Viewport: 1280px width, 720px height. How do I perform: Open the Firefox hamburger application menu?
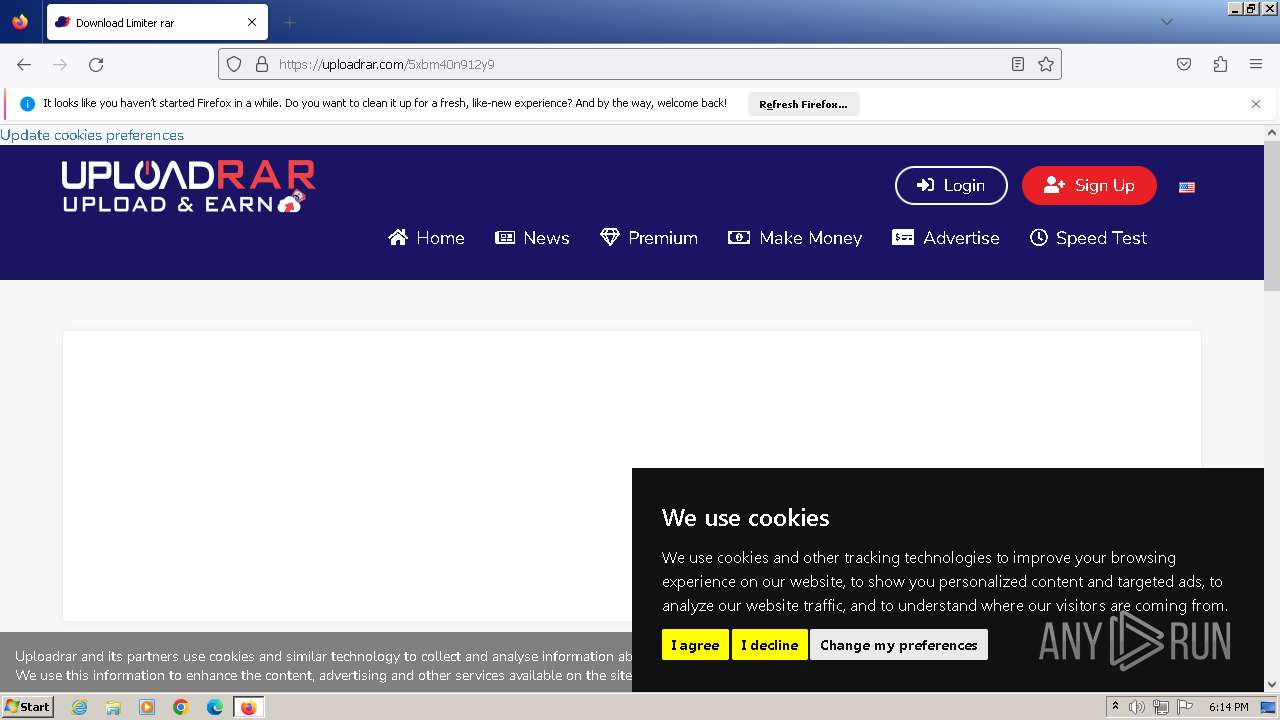tap(1256, 64)
